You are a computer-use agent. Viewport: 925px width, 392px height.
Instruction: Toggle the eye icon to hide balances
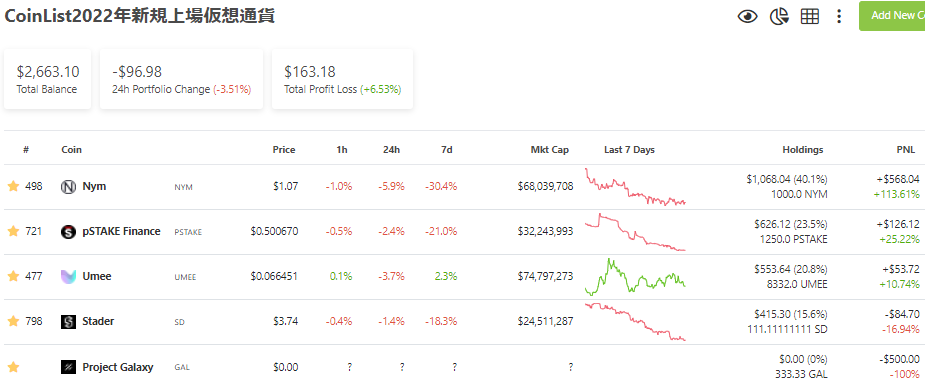[x=747, y=17]
